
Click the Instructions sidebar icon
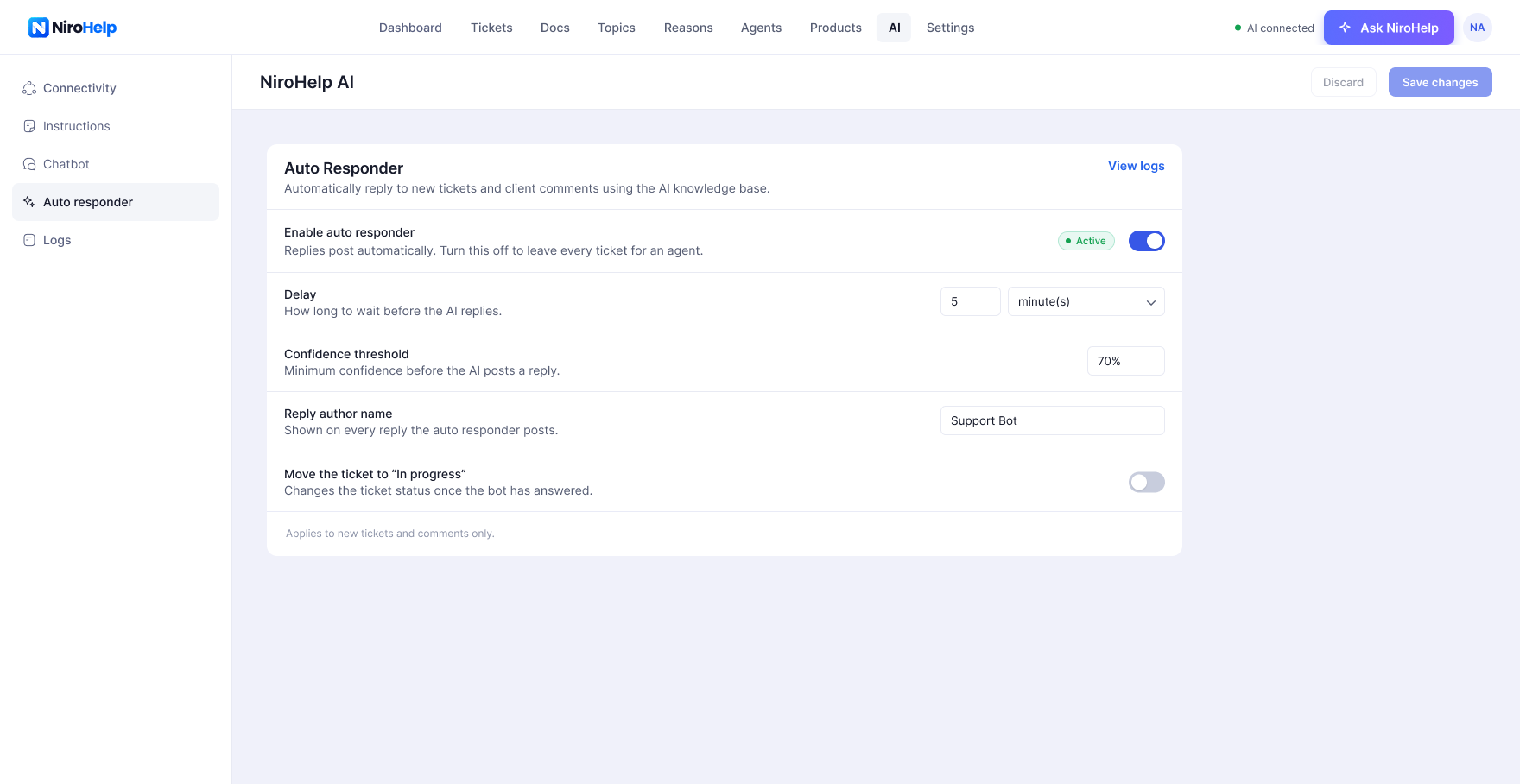click(x=29, y=126)
